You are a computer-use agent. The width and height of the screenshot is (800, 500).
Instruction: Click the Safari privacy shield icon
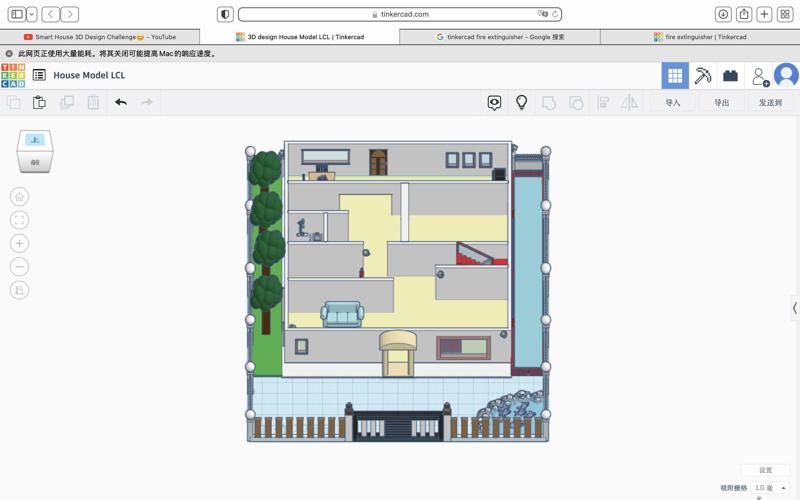pyautogui.click(x=225, y=14)
